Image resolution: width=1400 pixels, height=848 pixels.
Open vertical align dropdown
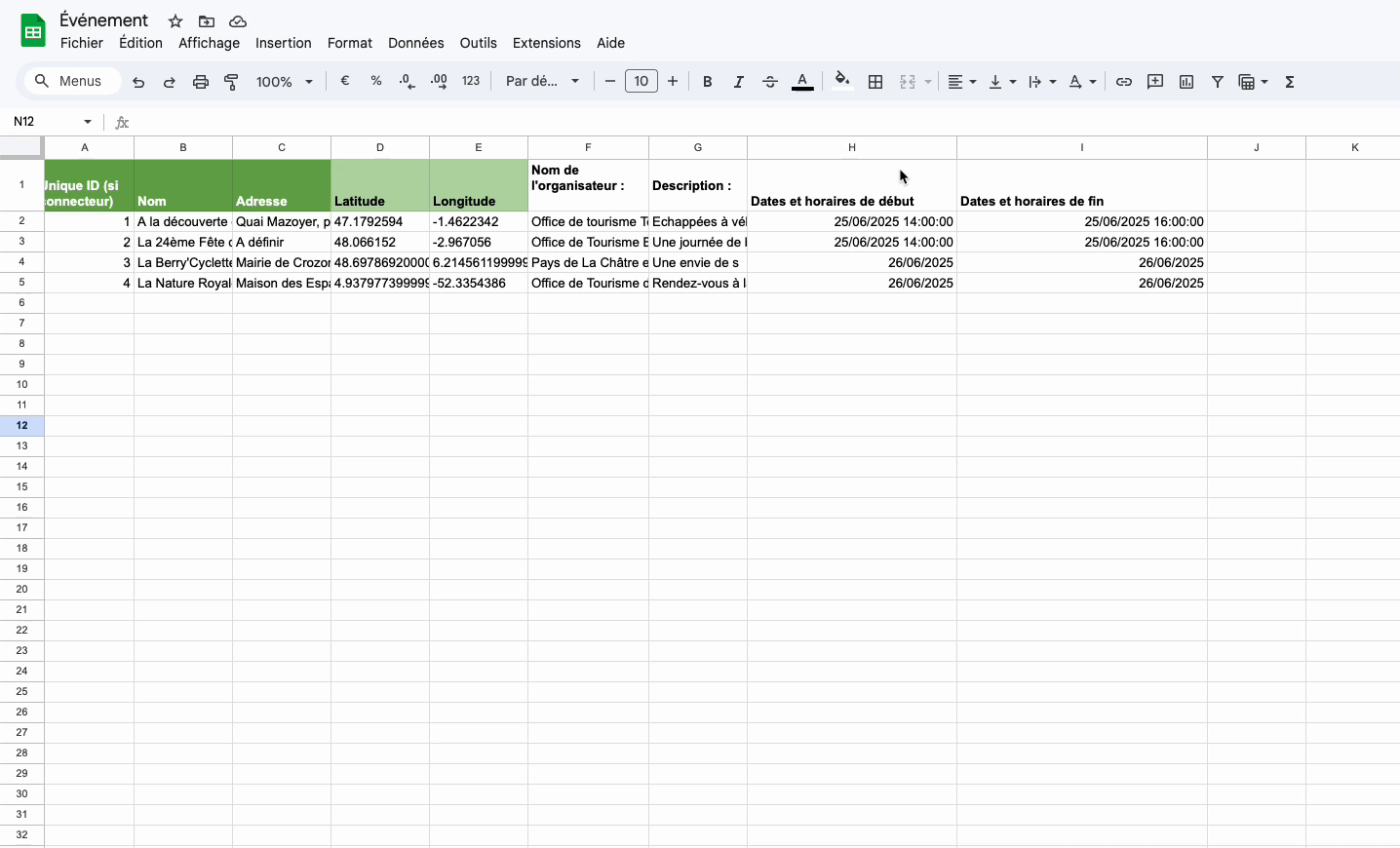click(x=1002, y=82)
